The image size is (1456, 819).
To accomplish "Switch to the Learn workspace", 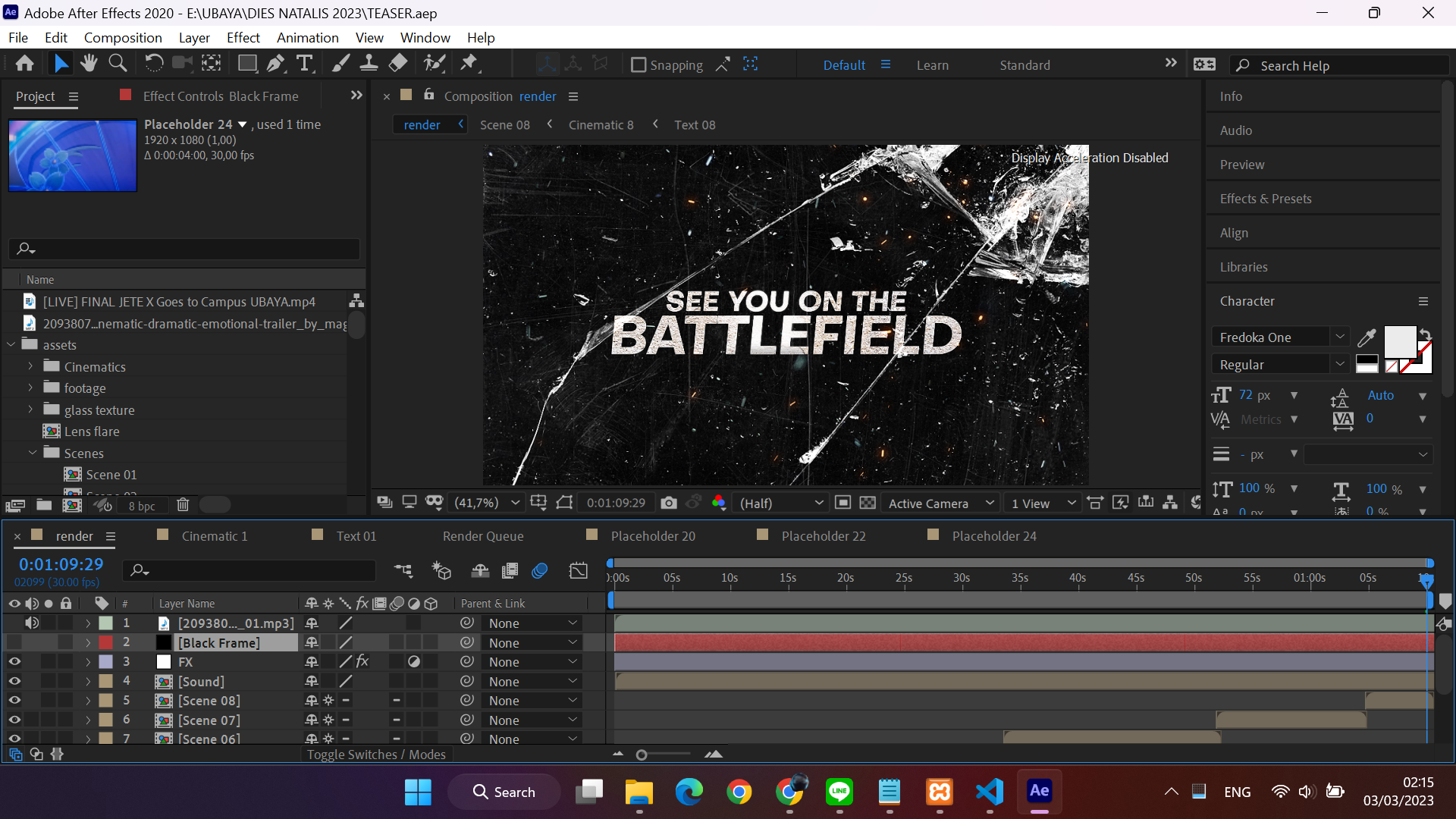I will click(932, 65).
